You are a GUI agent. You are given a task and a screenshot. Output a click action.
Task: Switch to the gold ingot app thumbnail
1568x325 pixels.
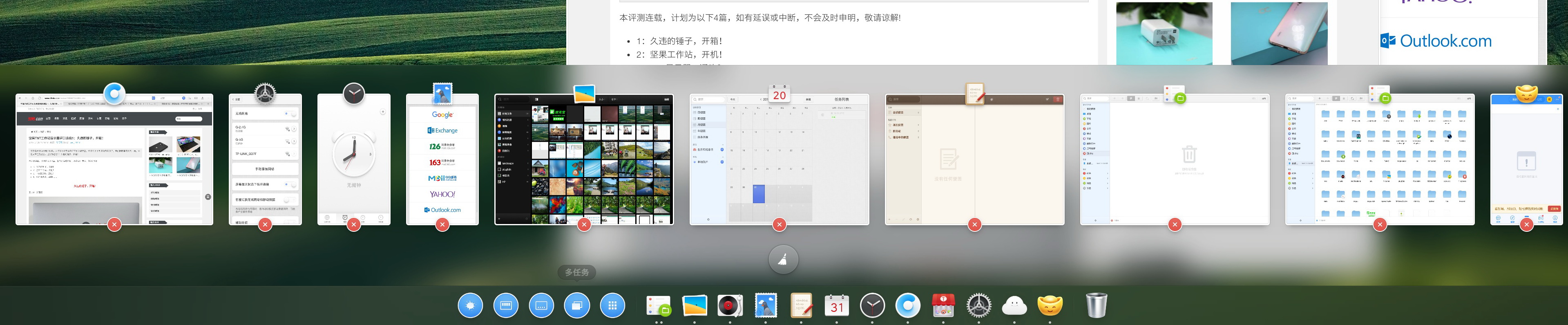[1526, 159]
